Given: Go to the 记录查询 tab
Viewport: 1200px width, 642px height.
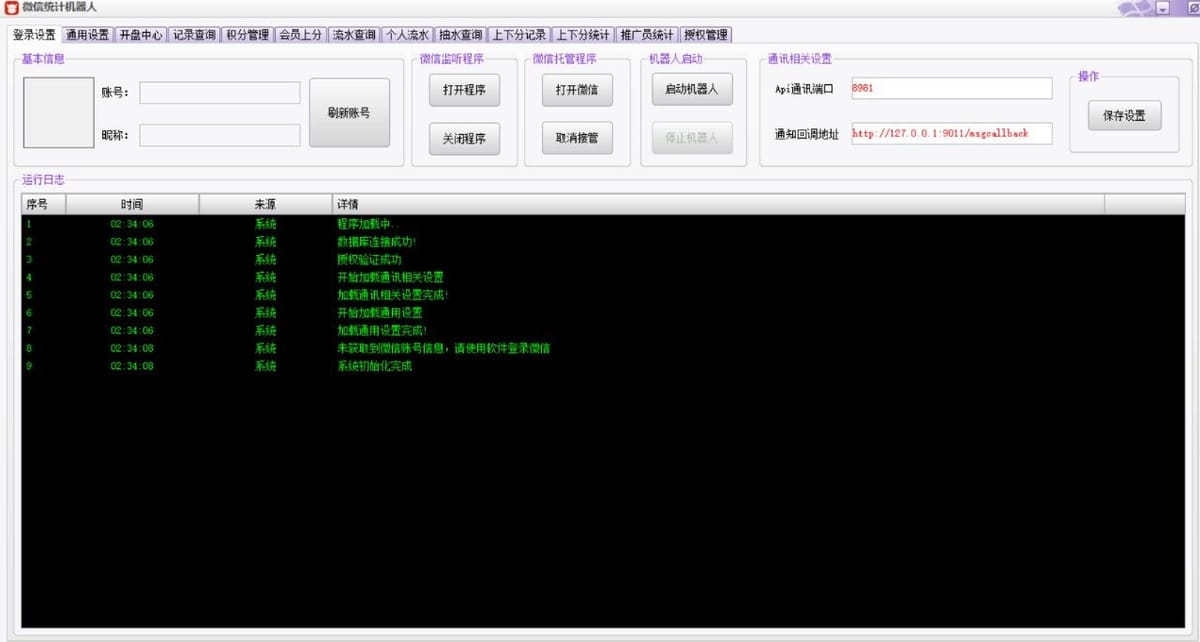Looking at the screenshot, I should (x=194, y=35).
